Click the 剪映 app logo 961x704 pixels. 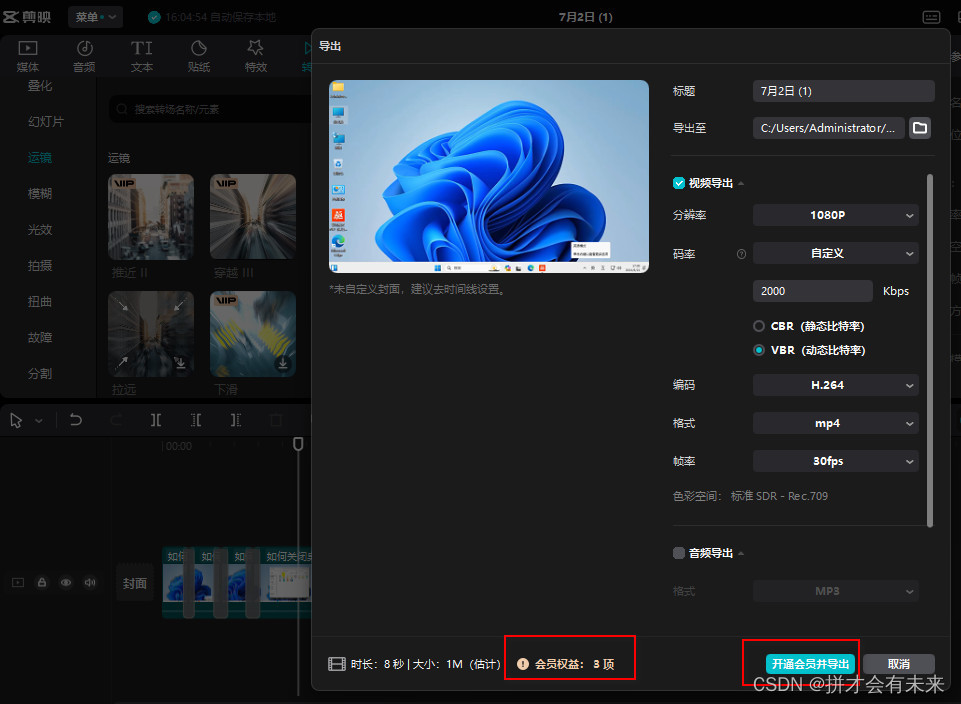pyautogui.click(x=27, y=17)
